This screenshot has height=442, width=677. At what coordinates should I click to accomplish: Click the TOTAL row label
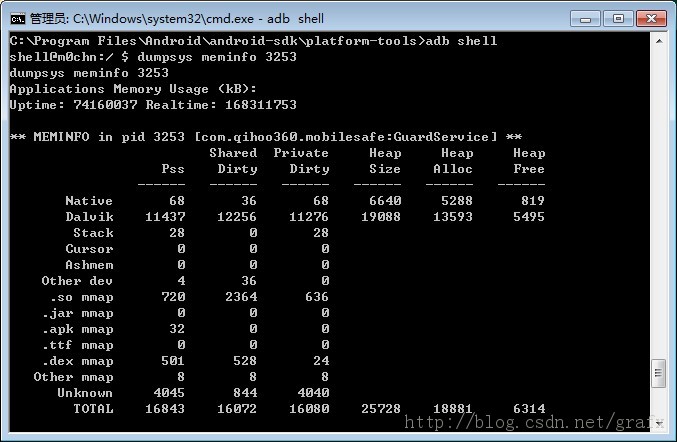[93, 408]
